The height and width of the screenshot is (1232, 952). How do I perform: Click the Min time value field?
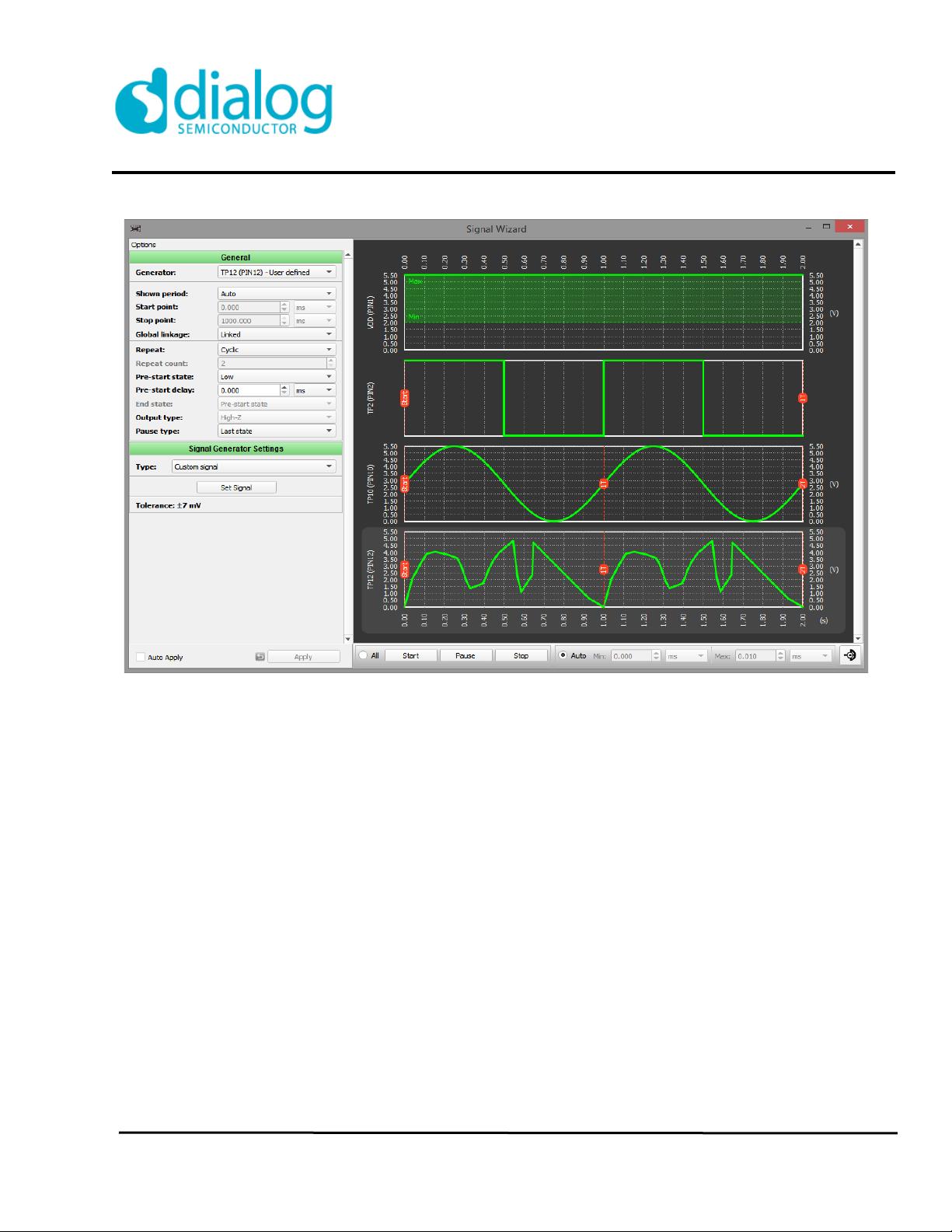tap(631, 656)
